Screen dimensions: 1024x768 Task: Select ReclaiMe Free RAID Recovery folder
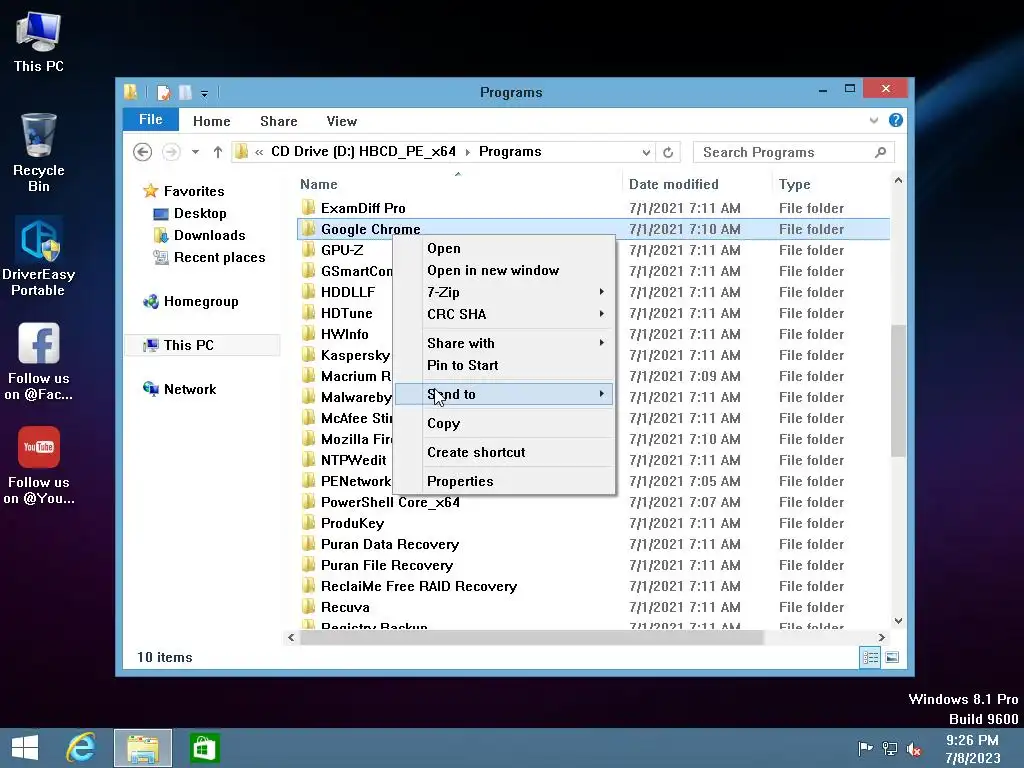click(419, 586)
